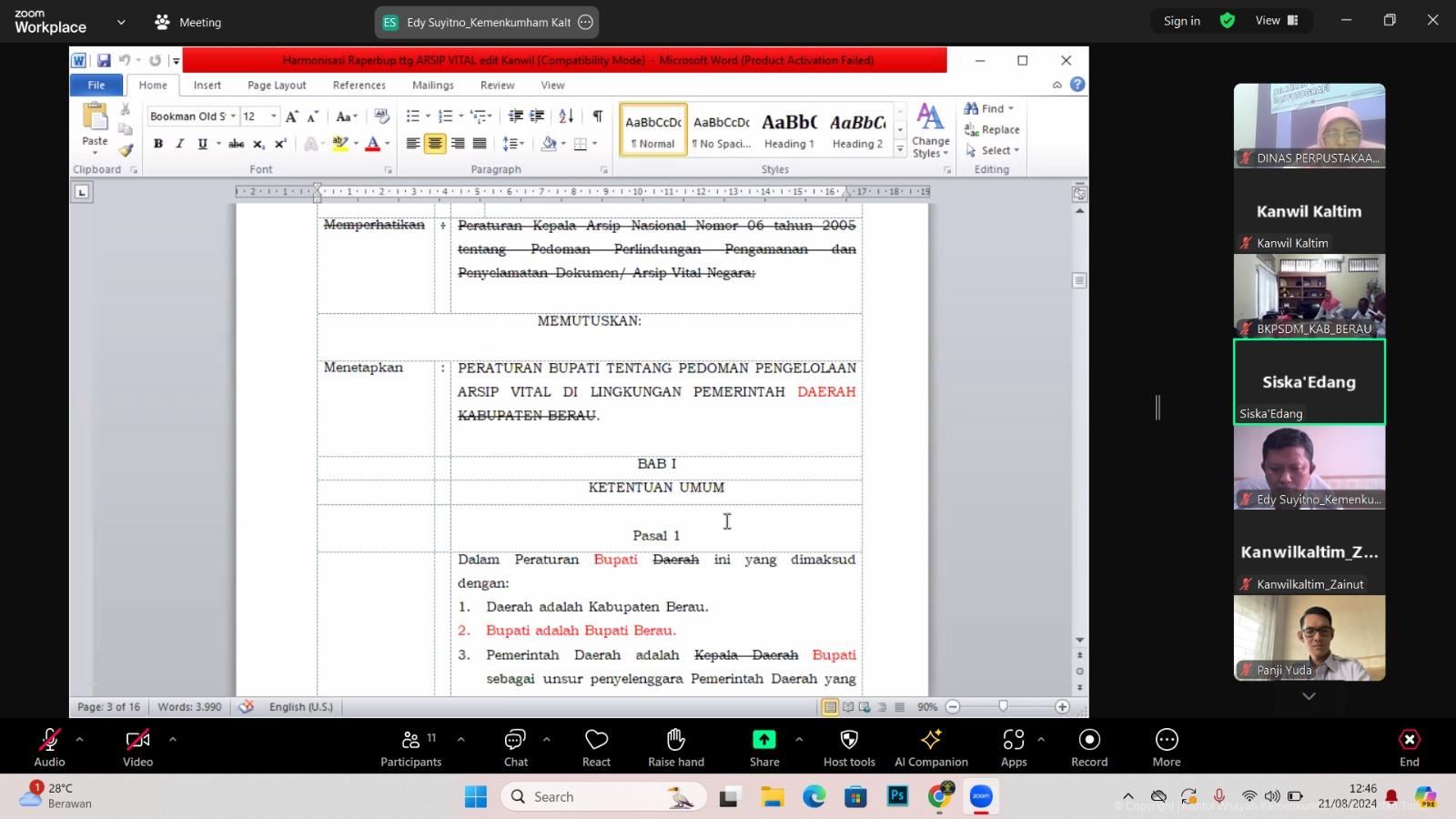1456x819 pixels.
Task: Start camera with Video icon
Action: tap(137, 740)
